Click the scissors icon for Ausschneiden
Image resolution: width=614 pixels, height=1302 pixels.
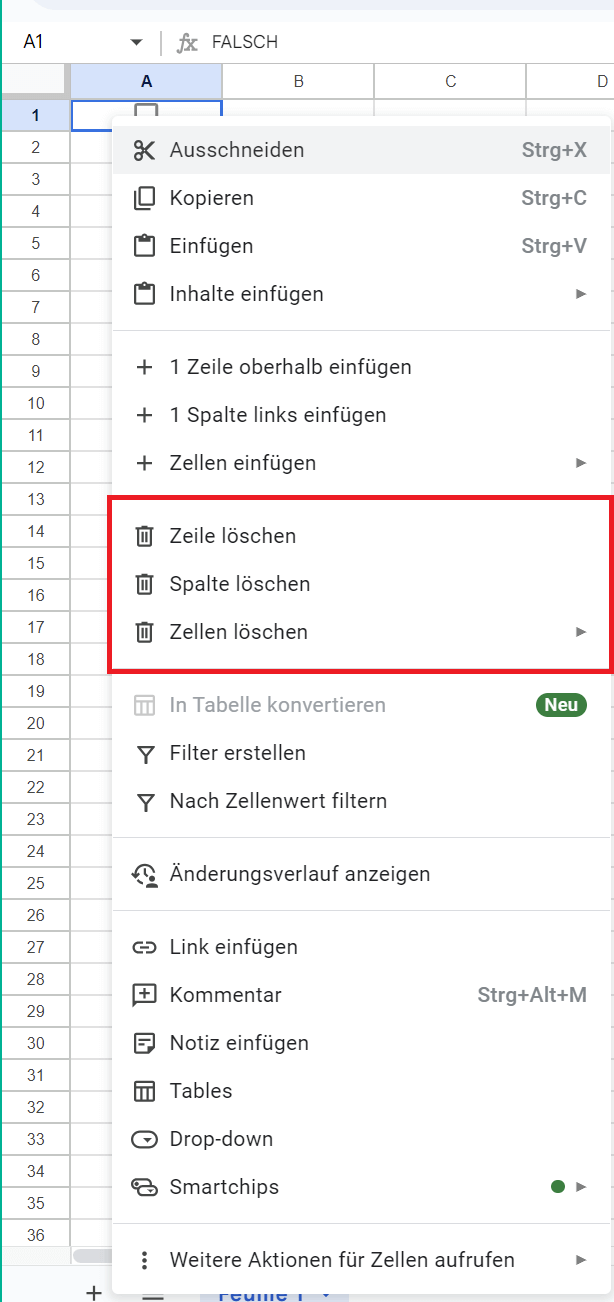tap(145, 150)
